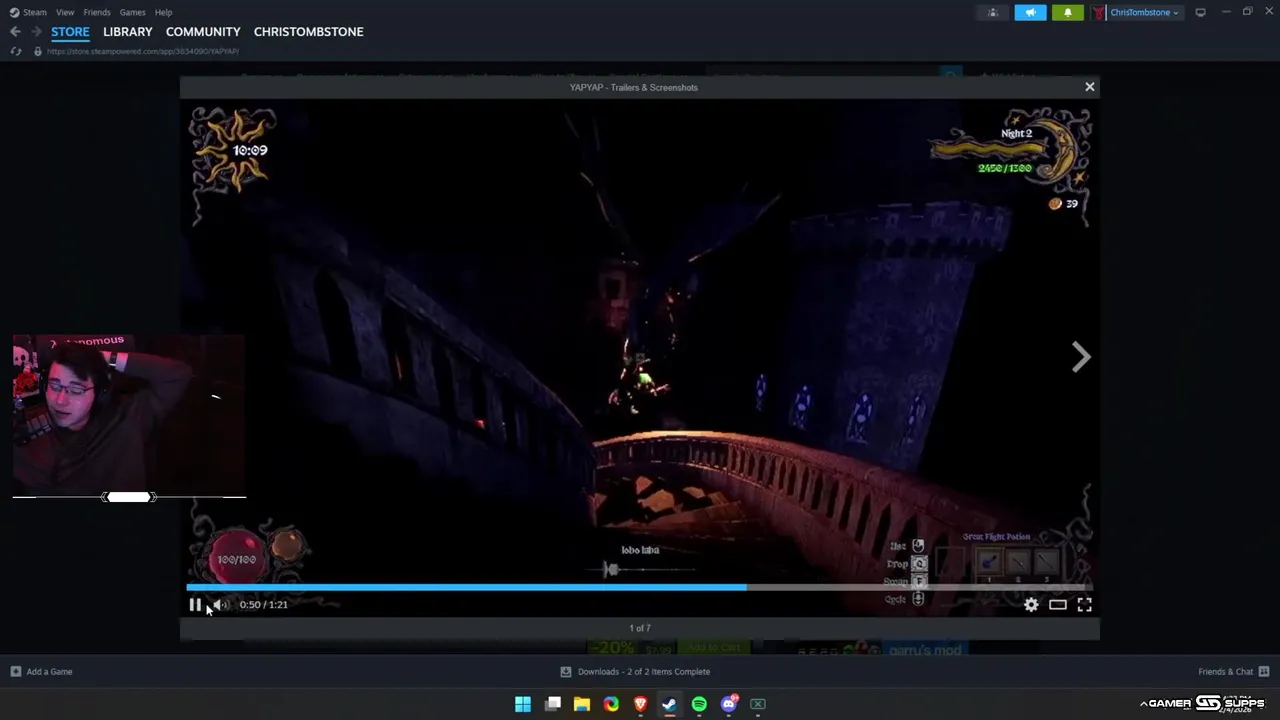Open the green notifications bell

click(1067, 12)
